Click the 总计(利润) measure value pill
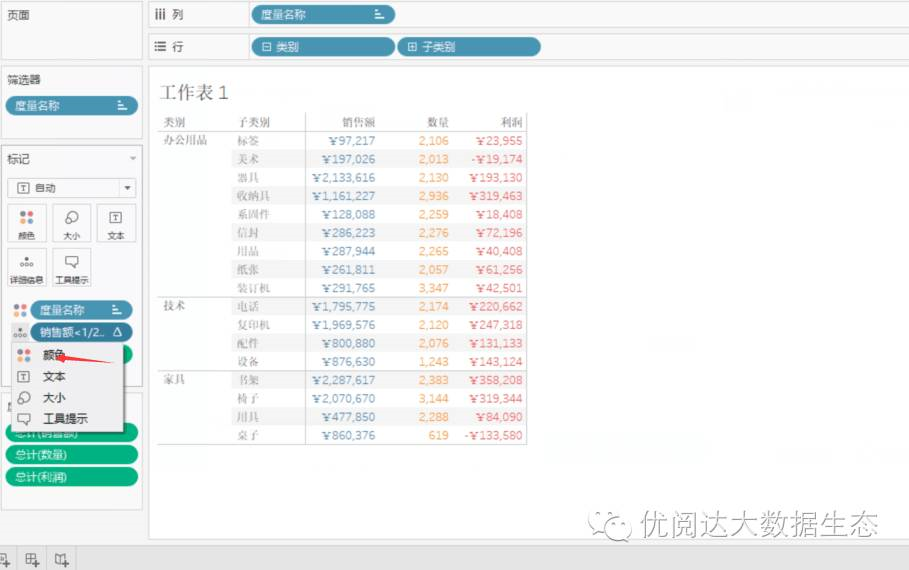This screenshot has height=570, width=909. pos(71,477)
